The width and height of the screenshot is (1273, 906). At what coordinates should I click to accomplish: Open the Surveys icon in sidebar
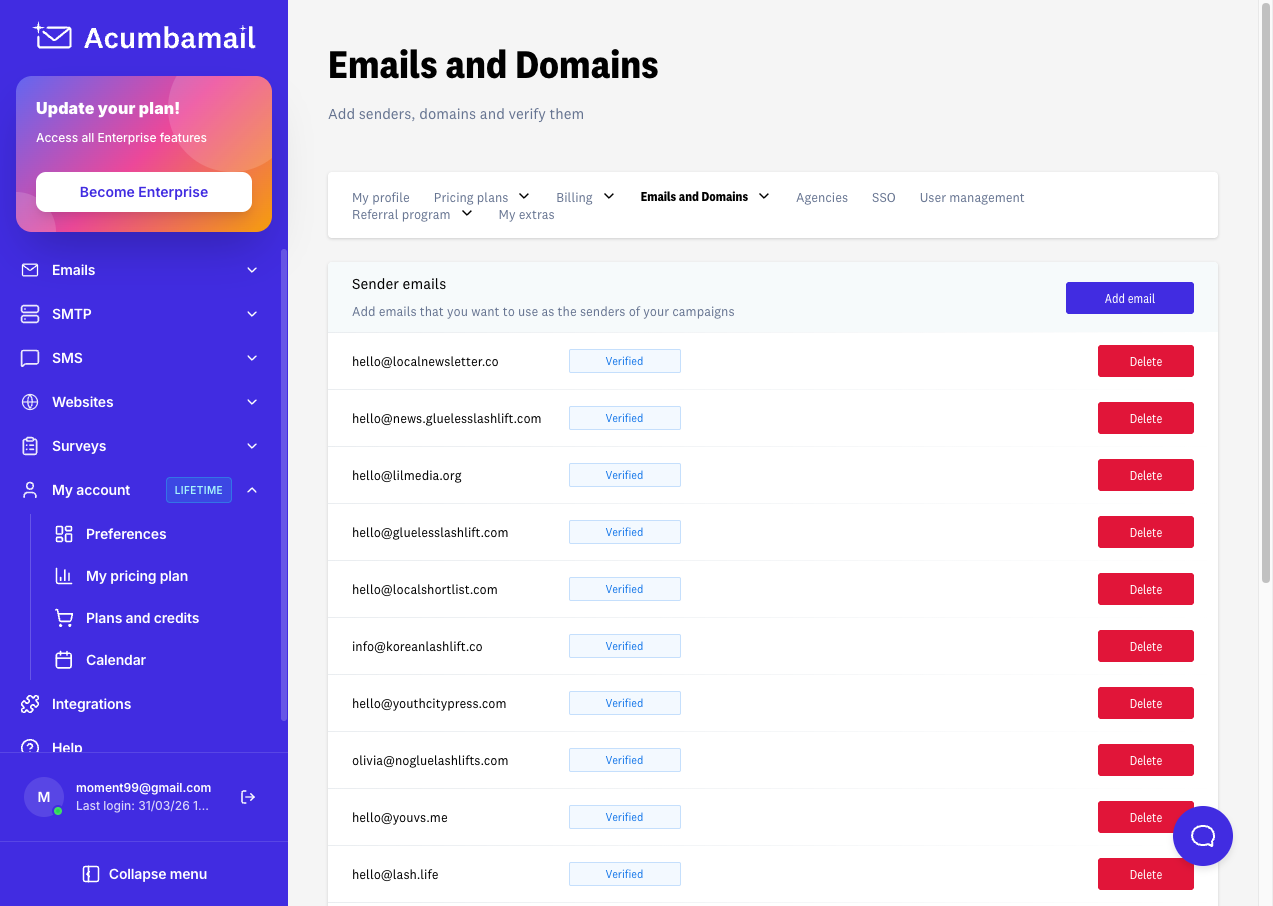29,445
